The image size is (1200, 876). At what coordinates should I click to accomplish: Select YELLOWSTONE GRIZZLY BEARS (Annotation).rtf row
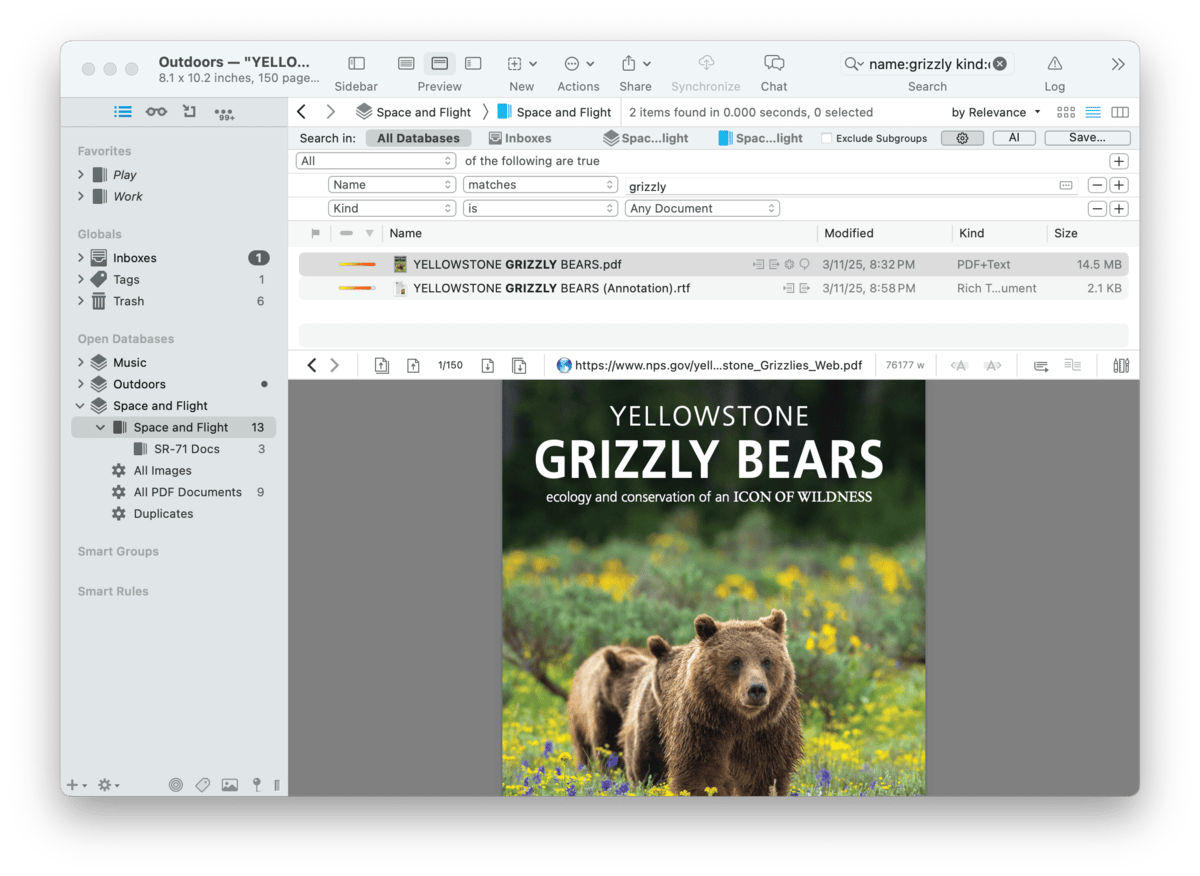point(551,288)
